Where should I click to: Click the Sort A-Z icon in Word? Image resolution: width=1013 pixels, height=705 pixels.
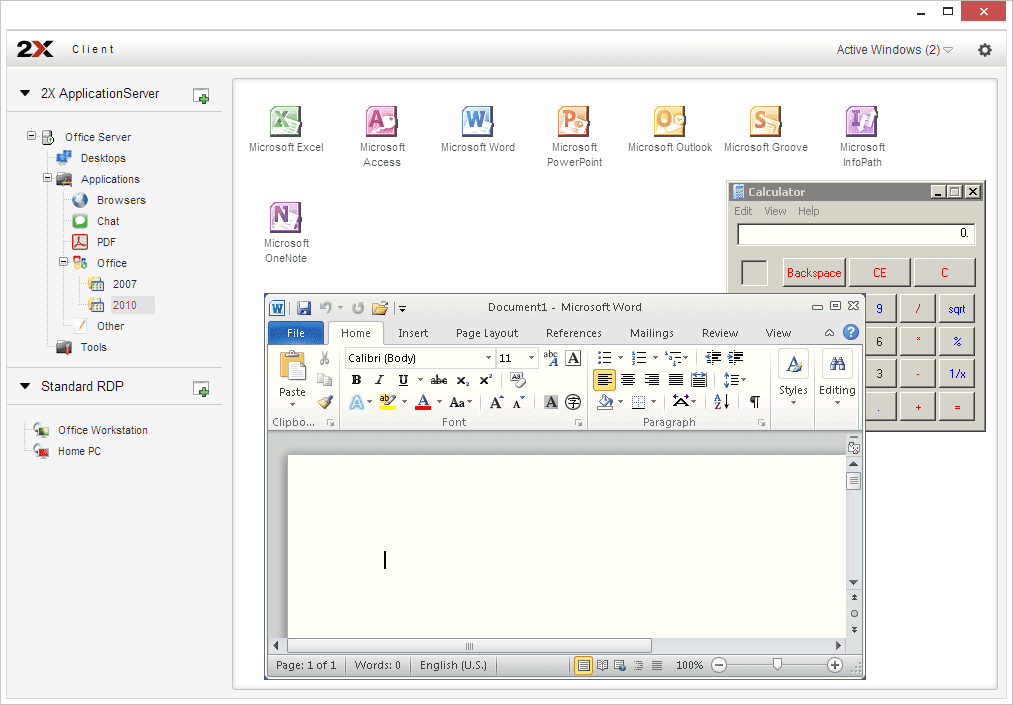722,402
